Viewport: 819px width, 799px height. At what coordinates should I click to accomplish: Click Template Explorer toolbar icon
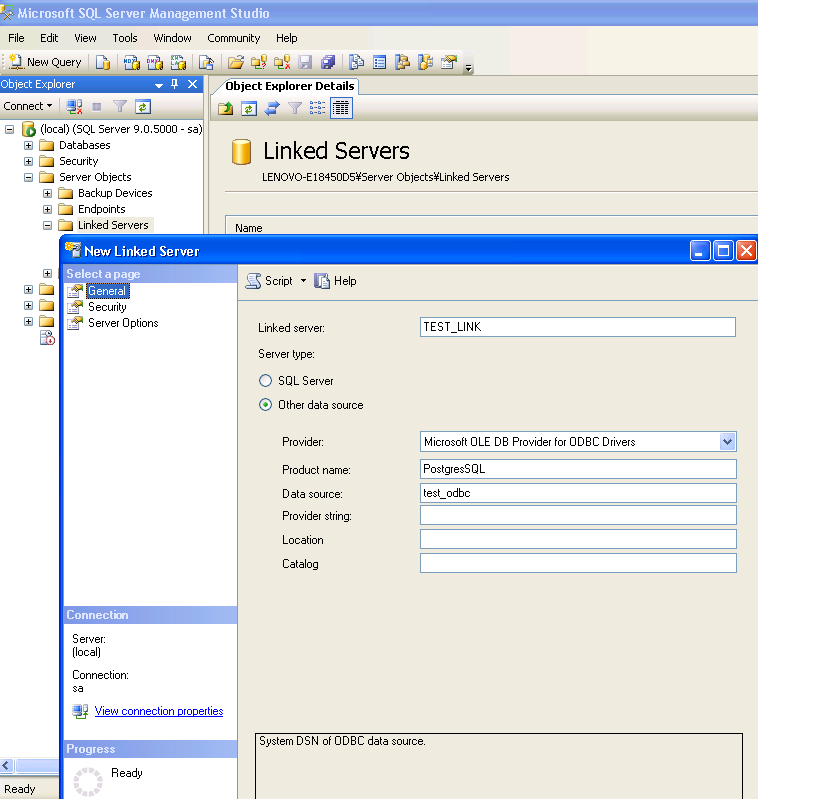click(x=426, y=63)
